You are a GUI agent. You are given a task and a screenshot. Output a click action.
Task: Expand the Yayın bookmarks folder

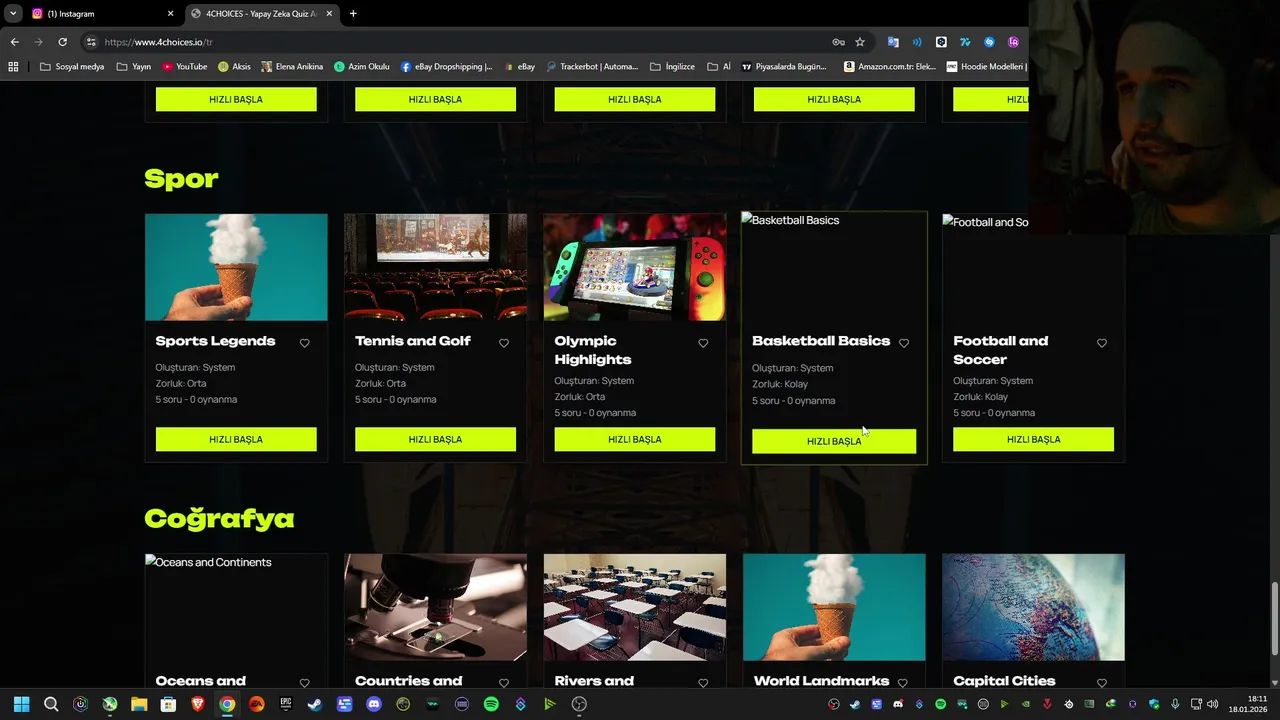coord(134,67)
